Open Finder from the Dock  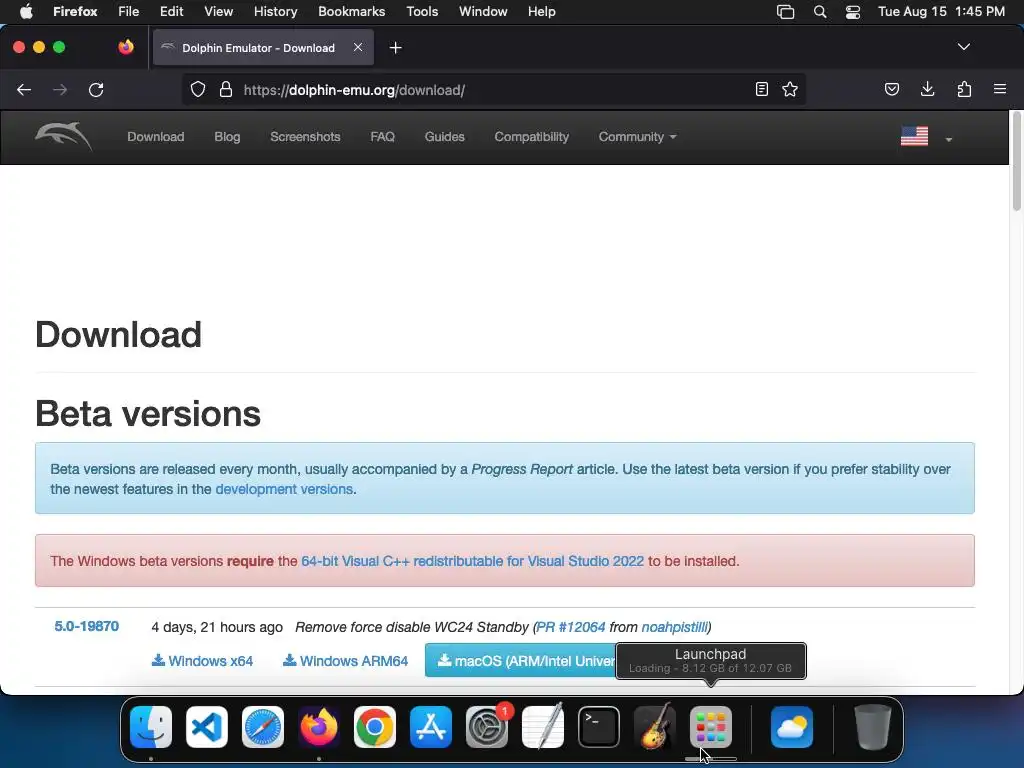(151, 727)
